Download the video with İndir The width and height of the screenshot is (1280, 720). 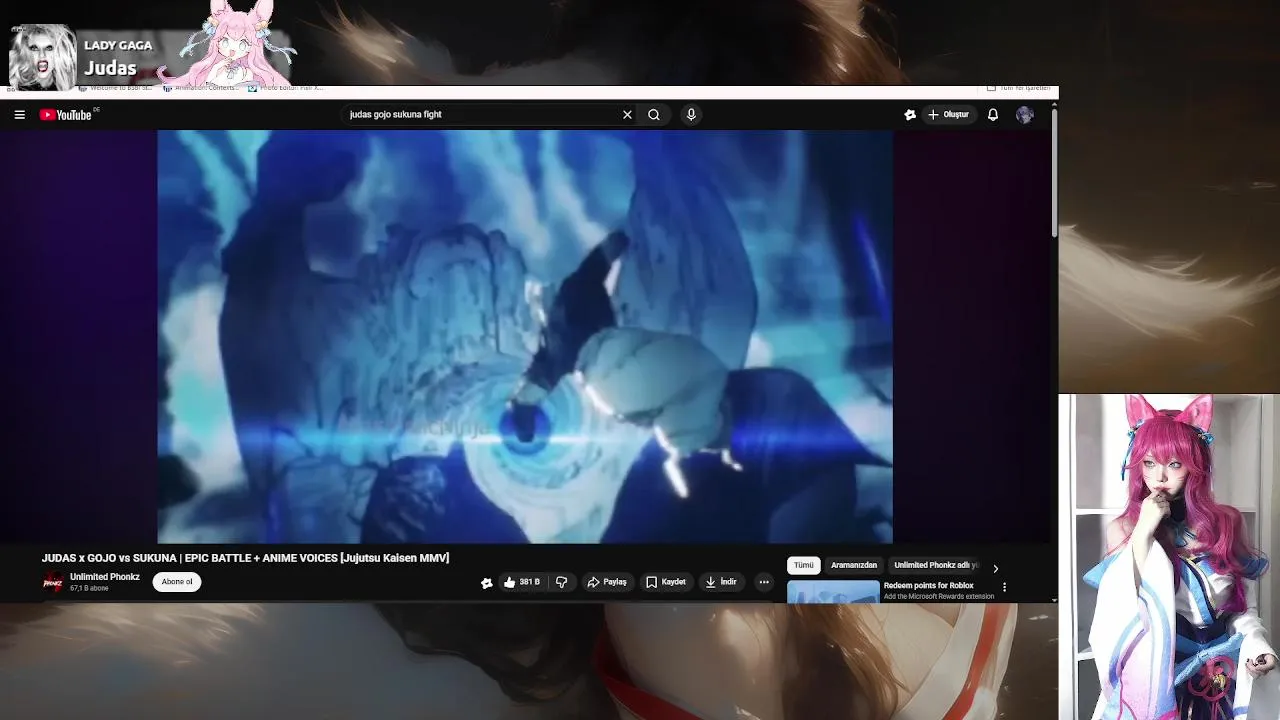(x=721, y=582)
